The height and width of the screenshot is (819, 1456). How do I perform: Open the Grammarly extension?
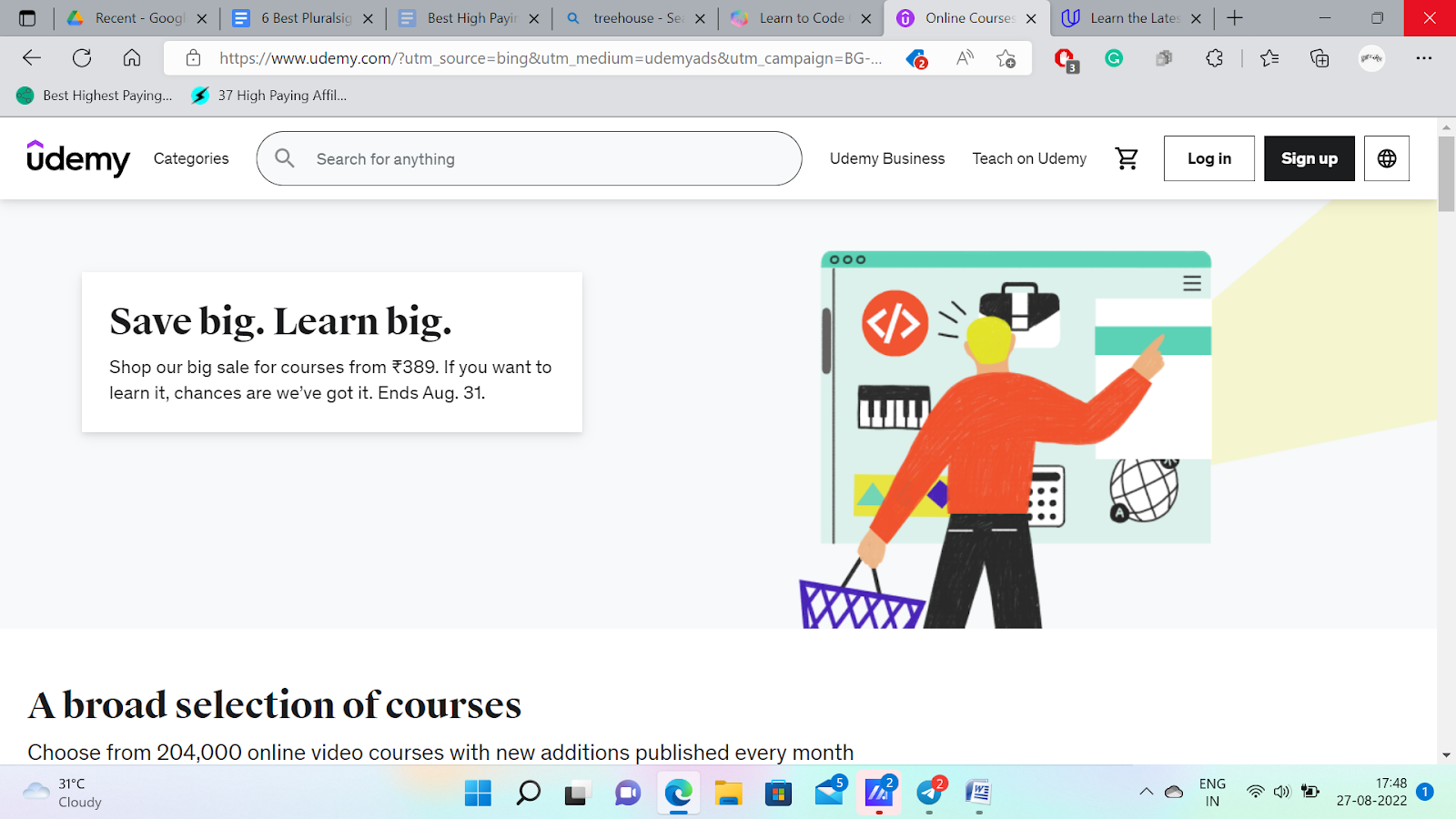[1114, 58]
